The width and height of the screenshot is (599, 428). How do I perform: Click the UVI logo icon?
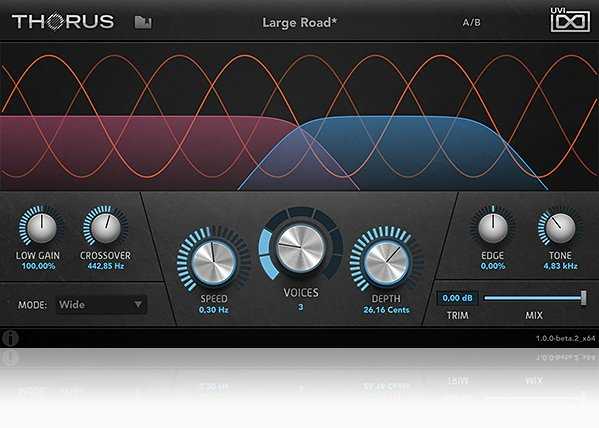[x=570, y=21]
